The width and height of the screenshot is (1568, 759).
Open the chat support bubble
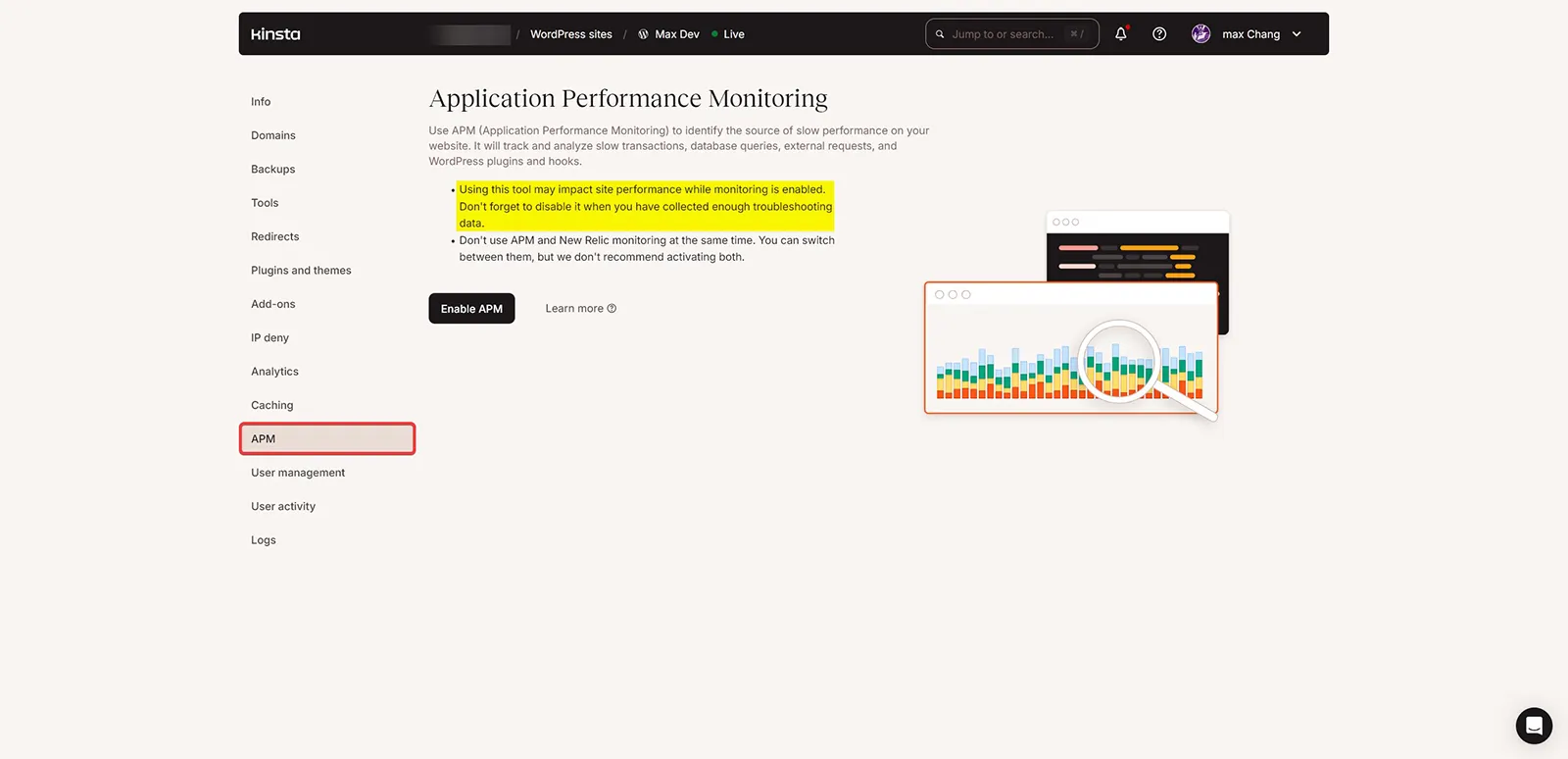1534,726
